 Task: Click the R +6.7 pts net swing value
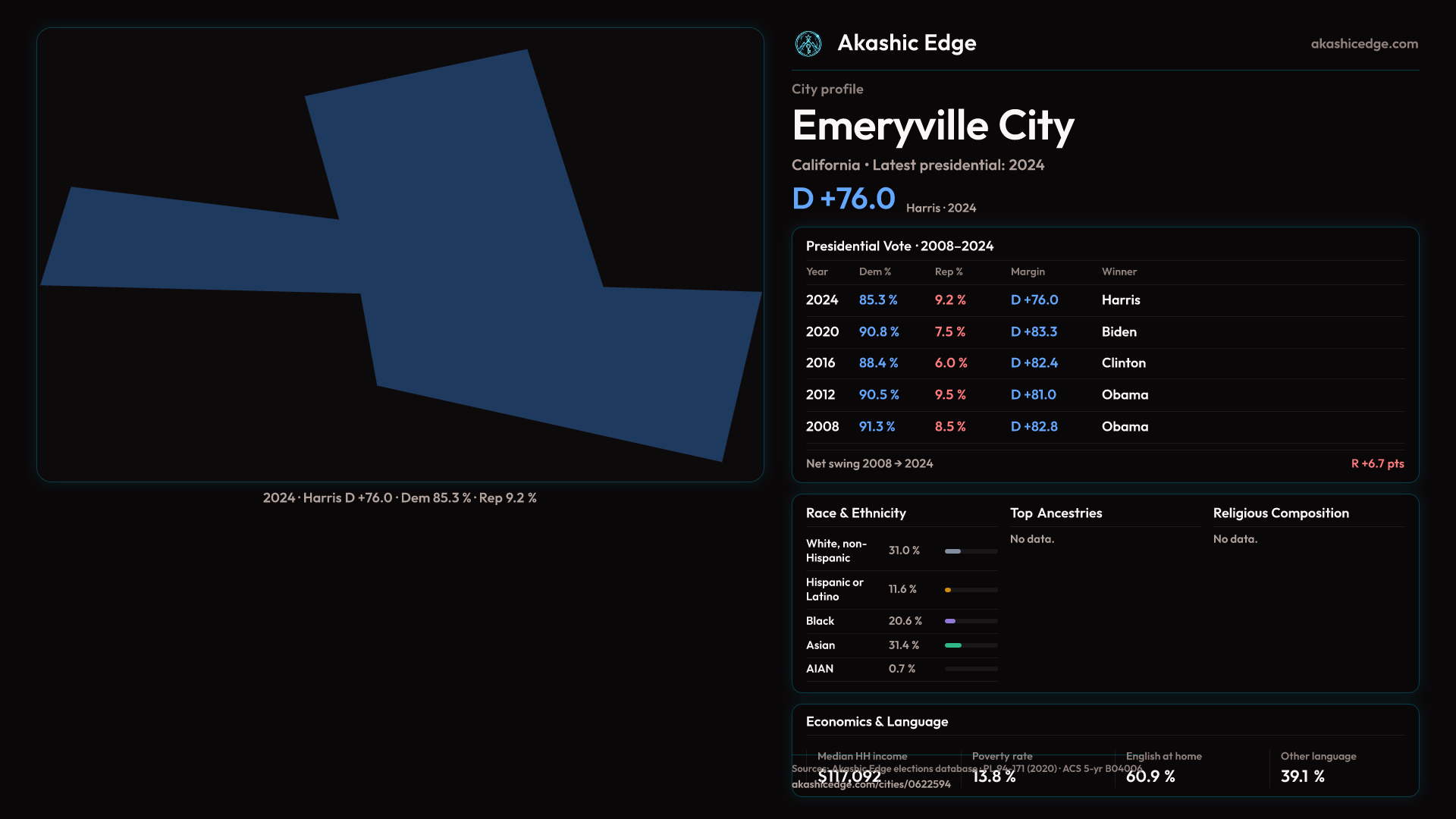(1377, 463)
